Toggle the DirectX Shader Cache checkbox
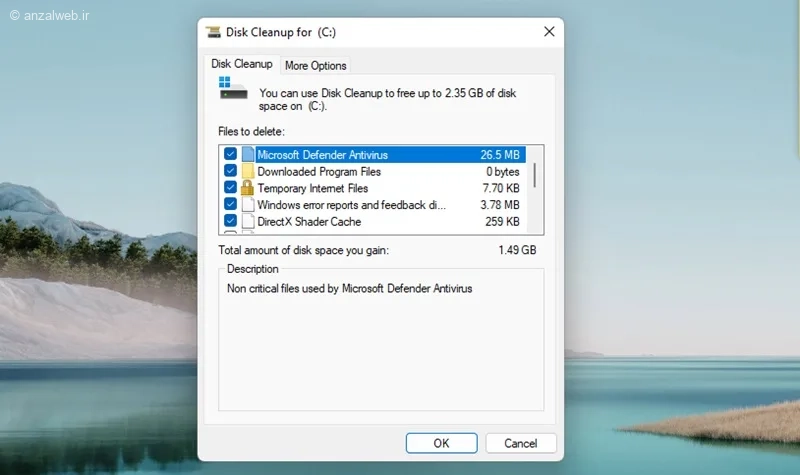Viewport: 800px width, 475px height. pos(230,221)
